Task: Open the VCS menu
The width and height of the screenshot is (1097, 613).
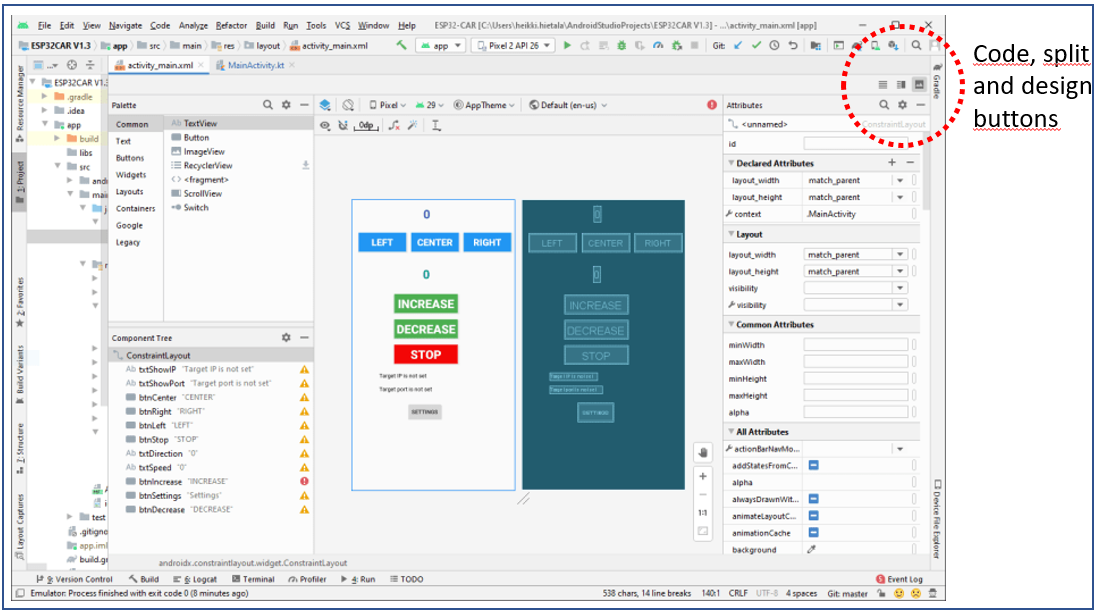Action: click(x=342, y=25)
